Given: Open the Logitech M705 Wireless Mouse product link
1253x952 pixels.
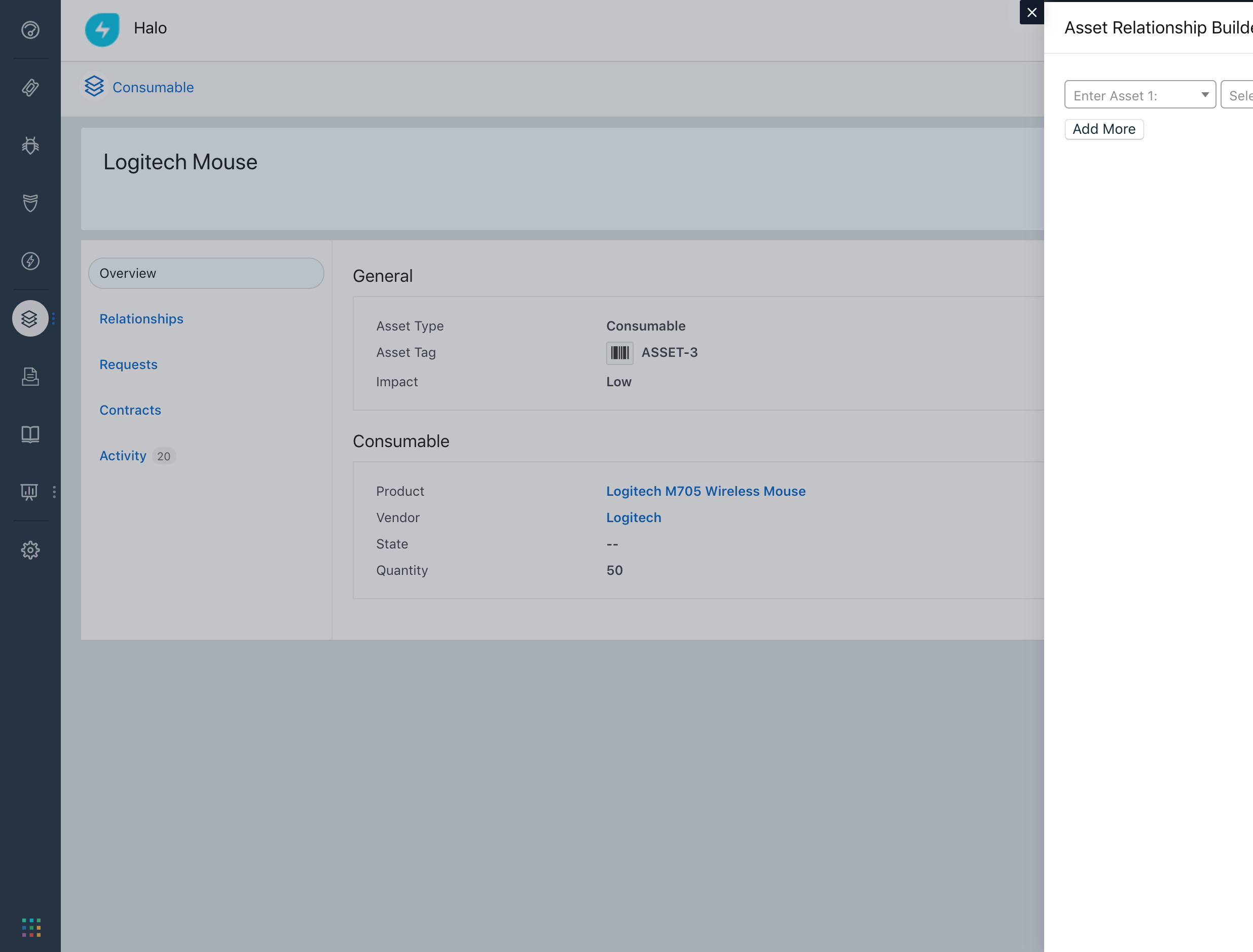Looking at the screenshot, I should click(706, 491).
